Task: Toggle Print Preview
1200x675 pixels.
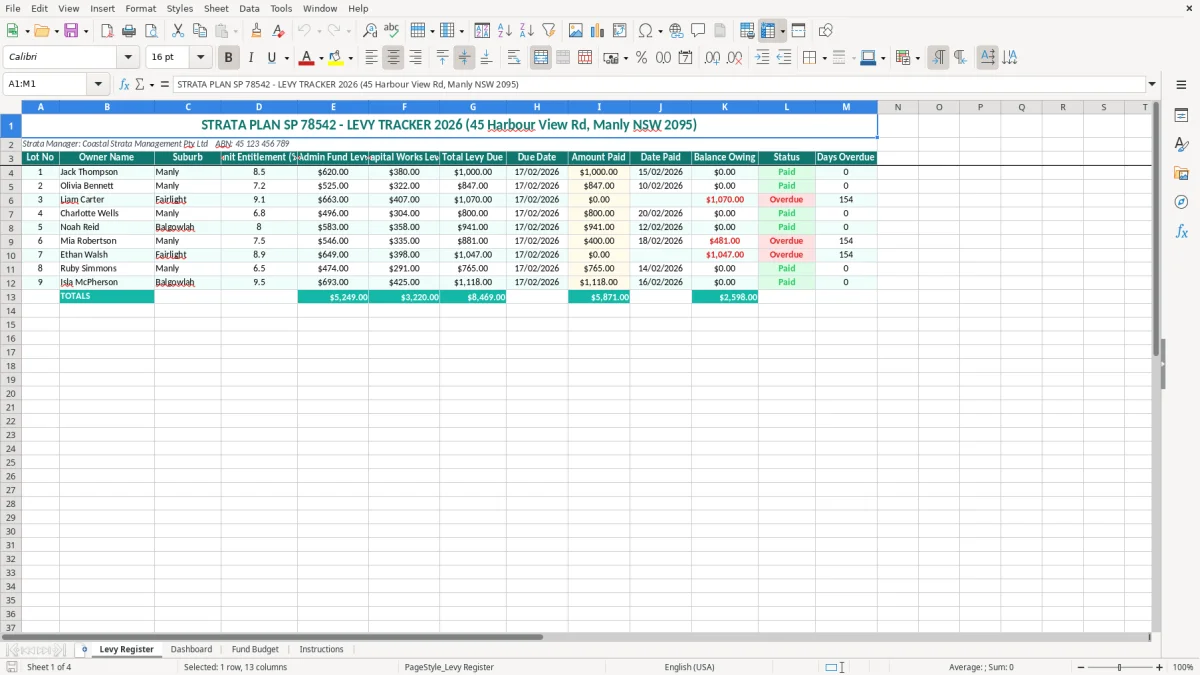Action: 151,31
